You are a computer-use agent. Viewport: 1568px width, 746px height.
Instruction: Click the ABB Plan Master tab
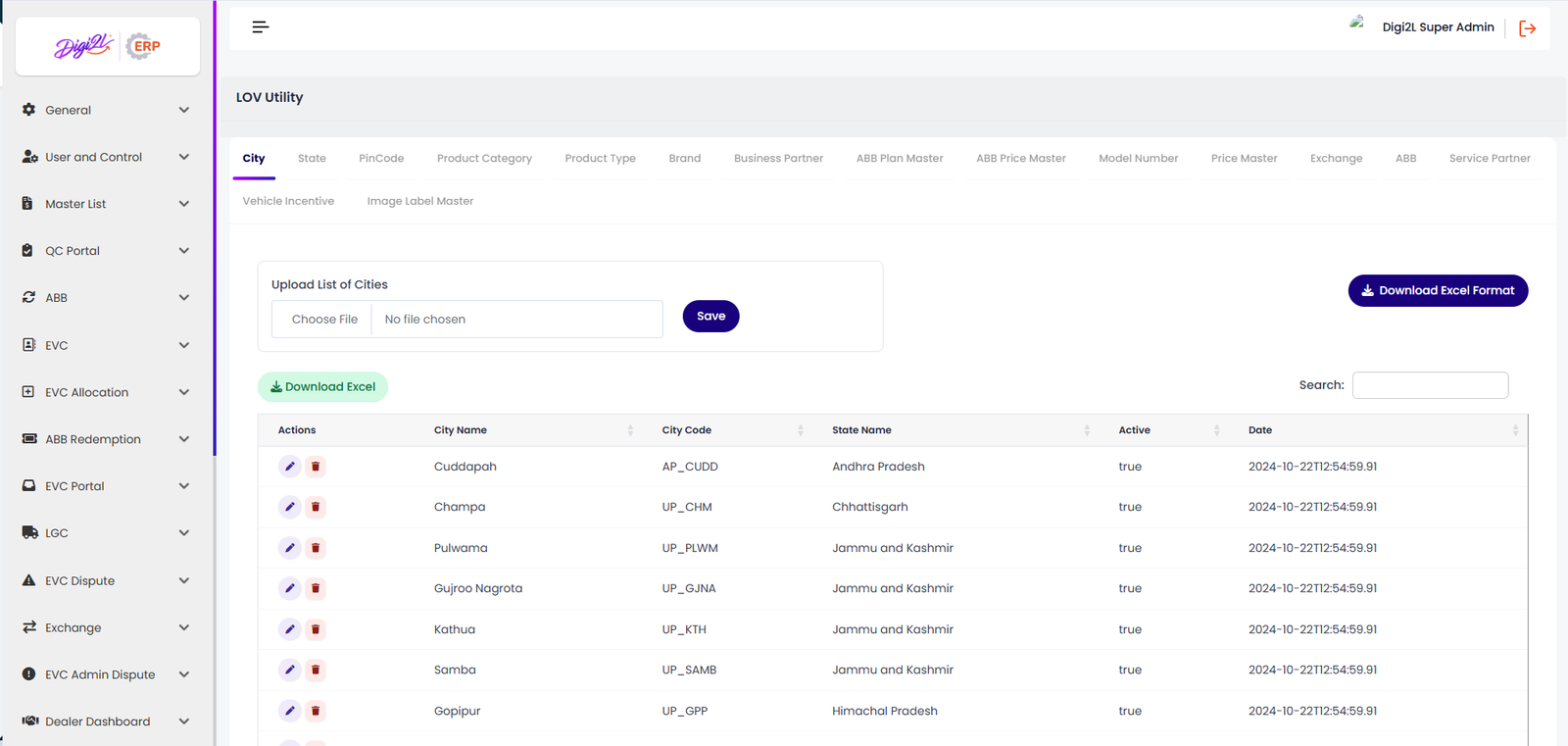(x=900, y=158)
